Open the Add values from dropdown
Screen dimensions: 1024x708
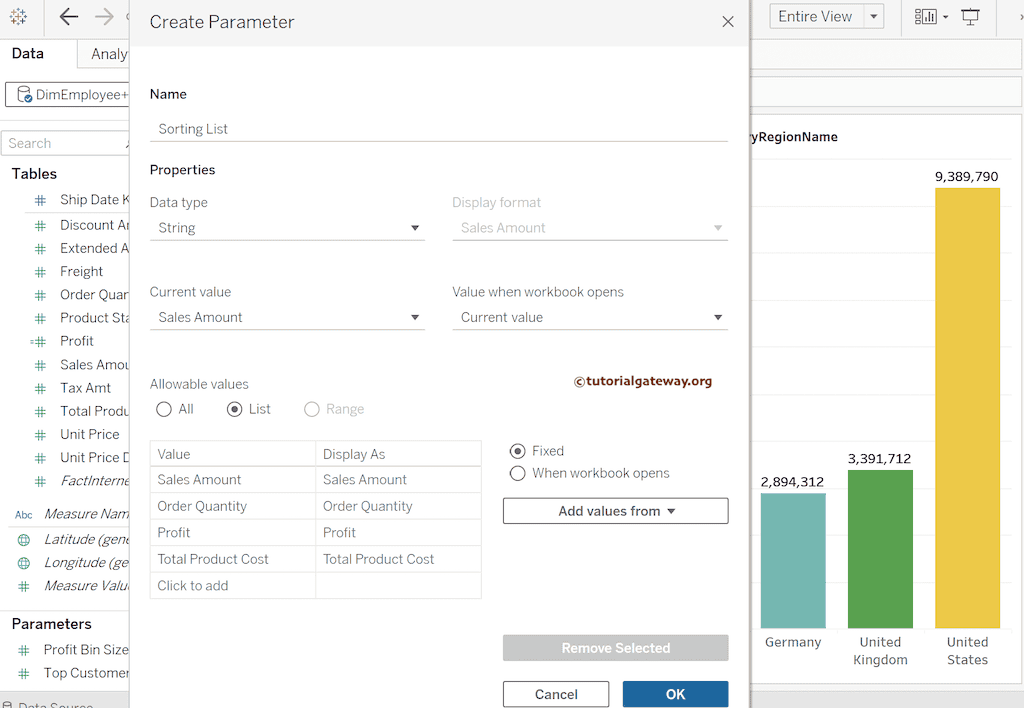[615, 511]
